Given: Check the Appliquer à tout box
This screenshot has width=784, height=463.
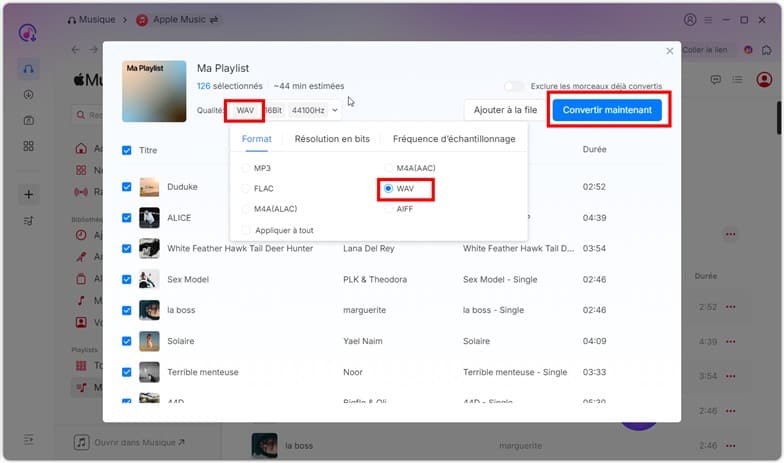Looking at the screenshot, I should 246,230.
